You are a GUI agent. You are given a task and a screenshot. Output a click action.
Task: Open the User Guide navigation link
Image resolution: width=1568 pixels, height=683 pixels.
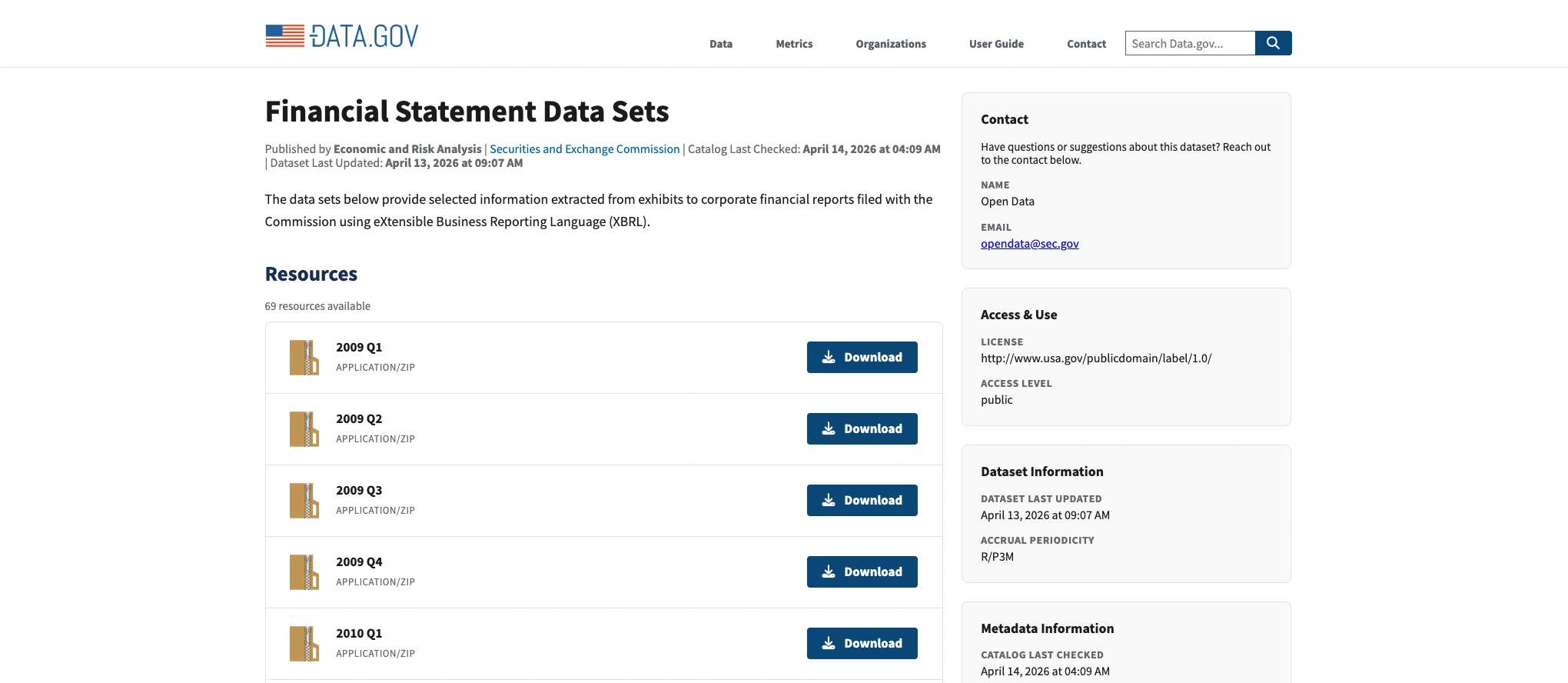(996, 44)
